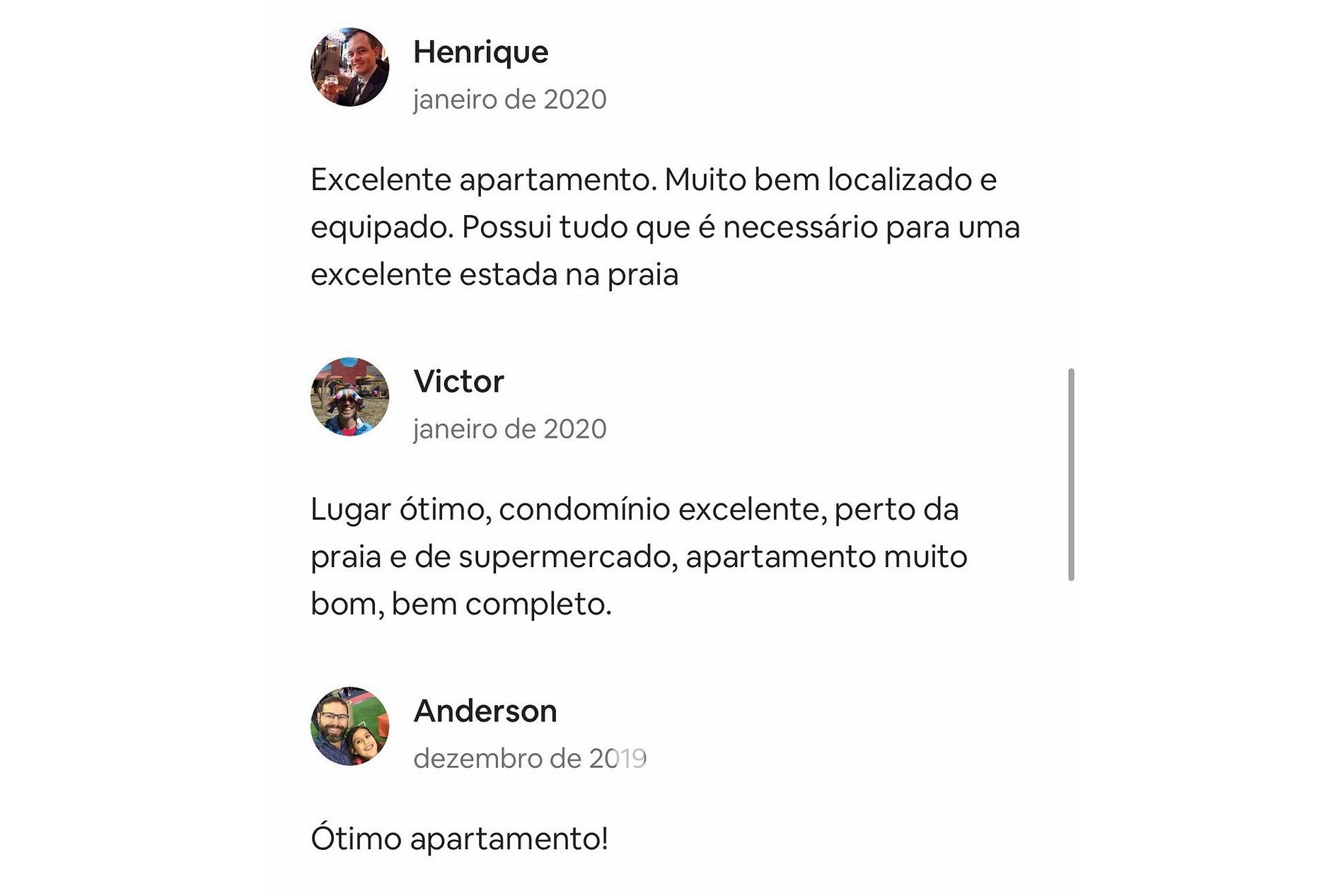Click the date under Henrique's name
The width and height of the screenshot is (1344, 896).
[509, 100]
